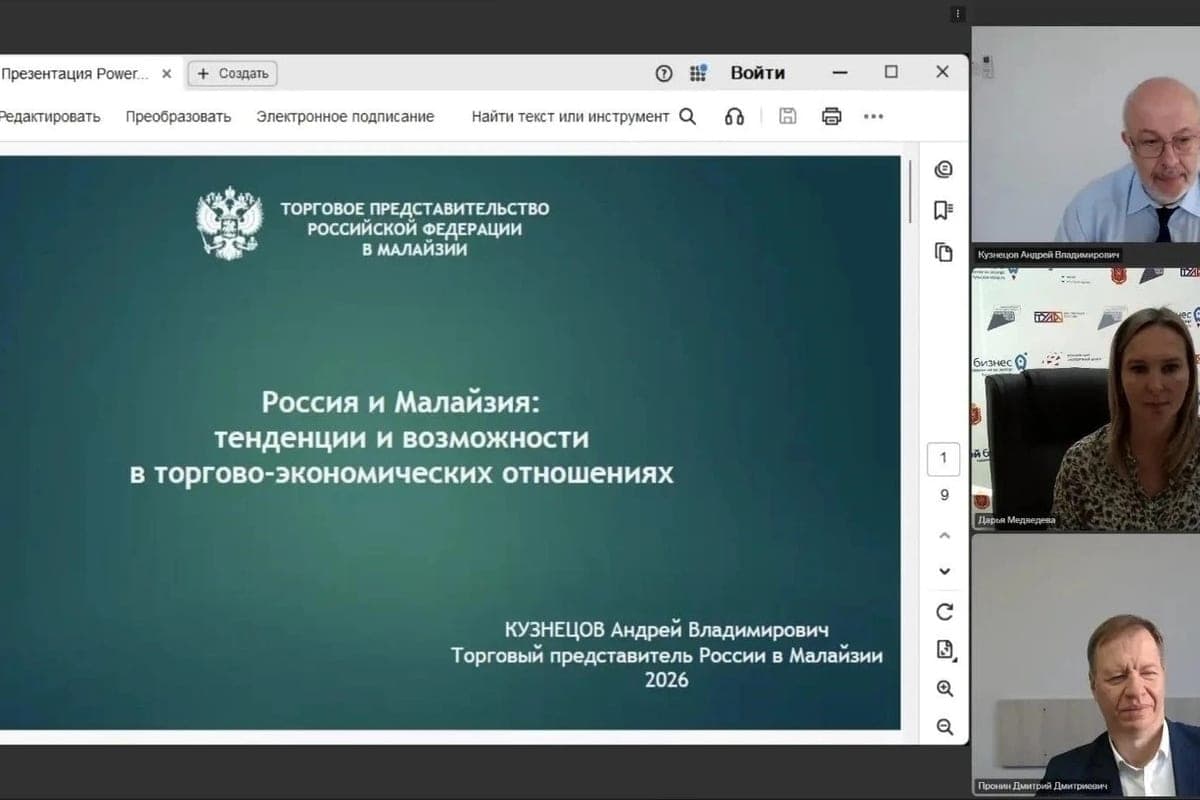Open the bookmarks panel icon
This screenshot has height=800, width=1200.
click(943, 210)
